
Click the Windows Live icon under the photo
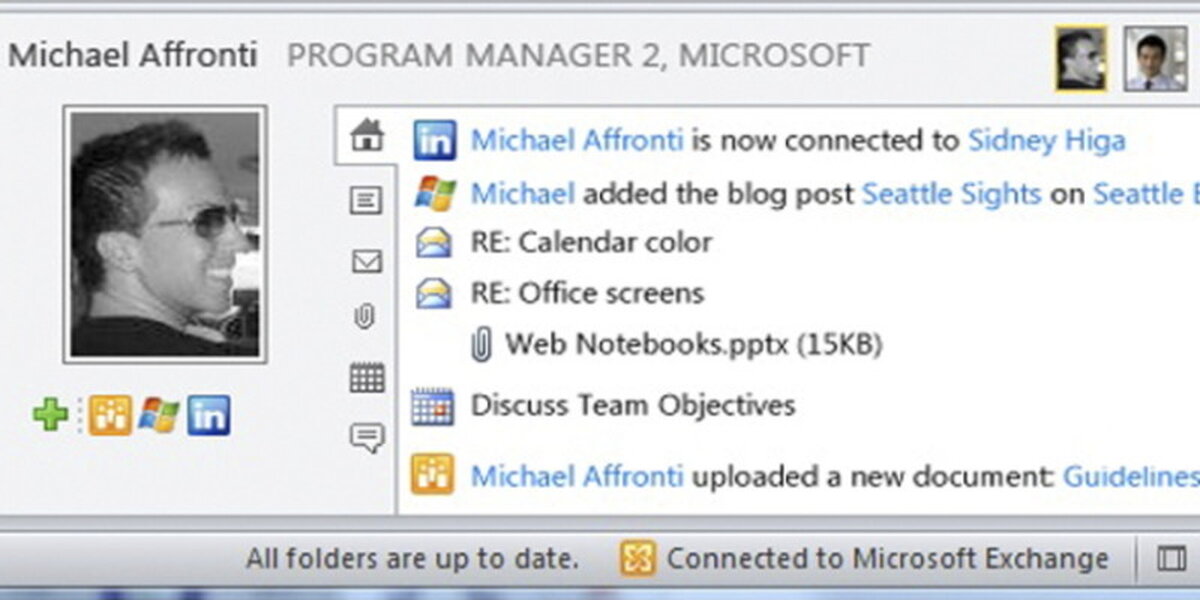(x=159, y=414)
